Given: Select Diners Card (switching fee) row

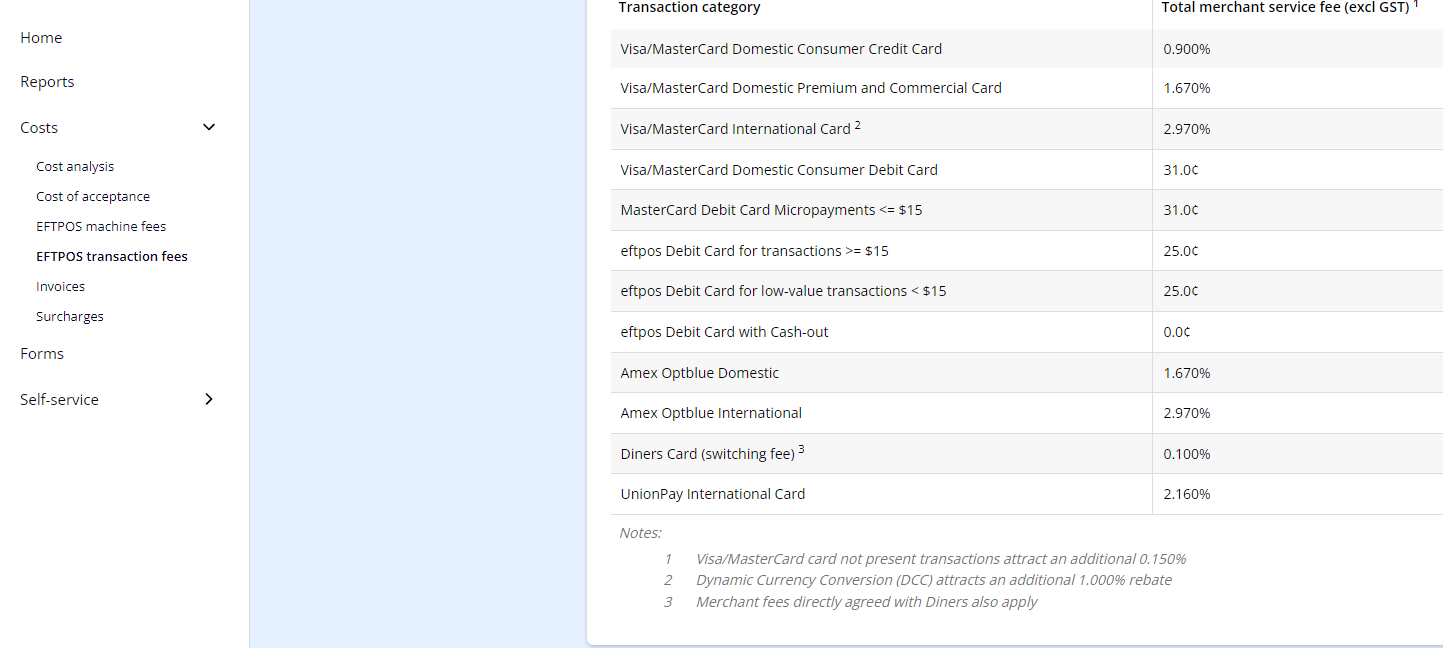Looking at the screenshot, I should [x=1027, y=454].
